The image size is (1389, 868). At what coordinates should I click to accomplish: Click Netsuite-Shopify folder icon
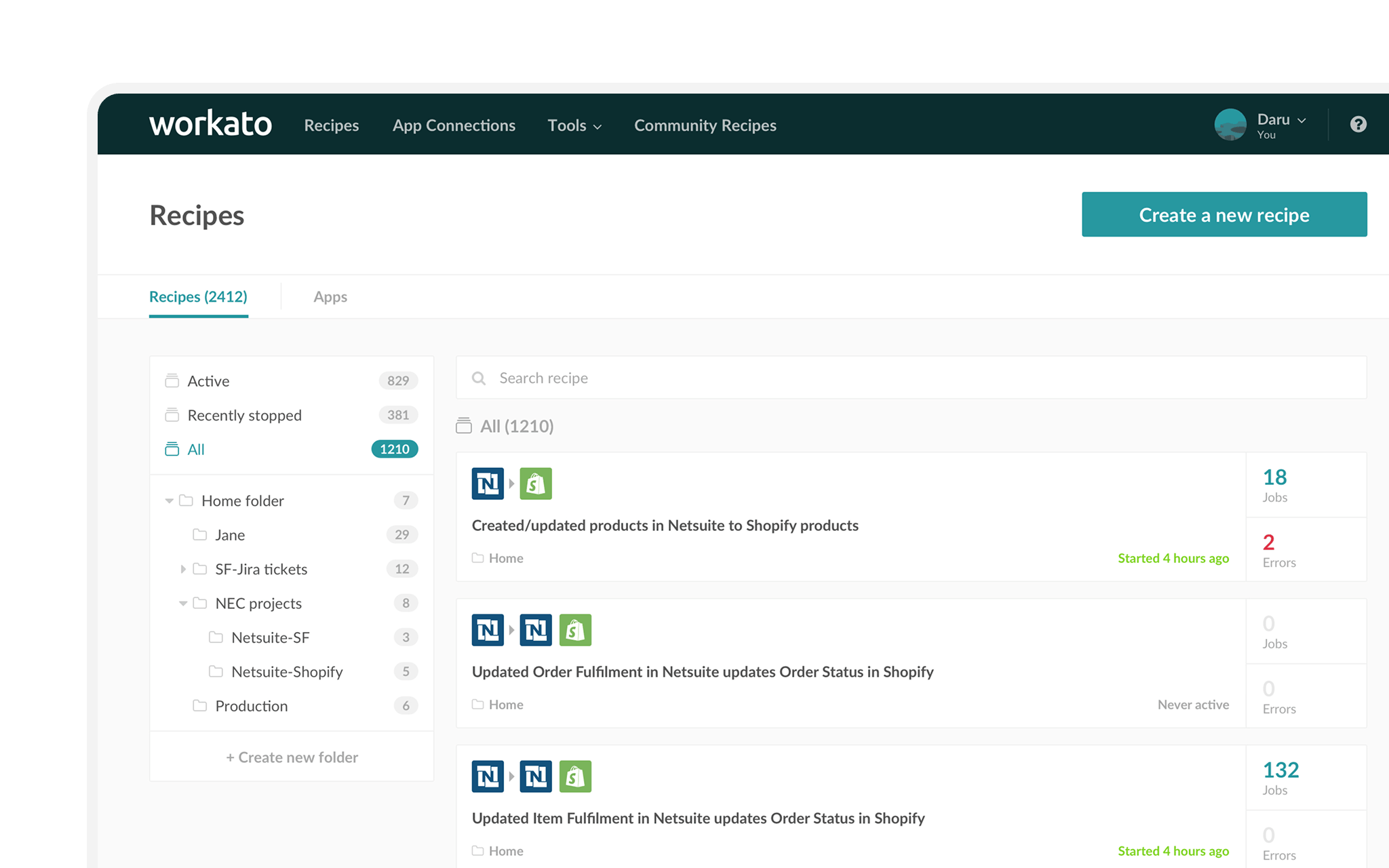pos(216,671)
